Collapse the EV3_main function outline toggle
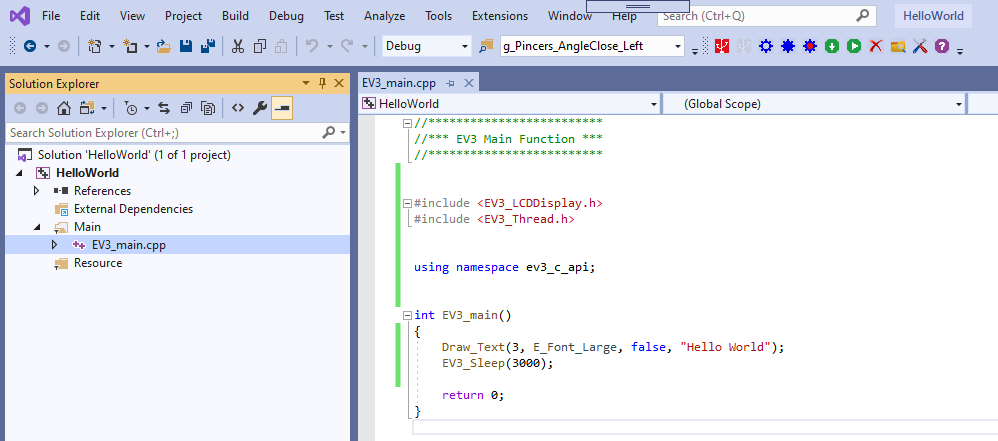Screen dimensions: 998x441 407,315
